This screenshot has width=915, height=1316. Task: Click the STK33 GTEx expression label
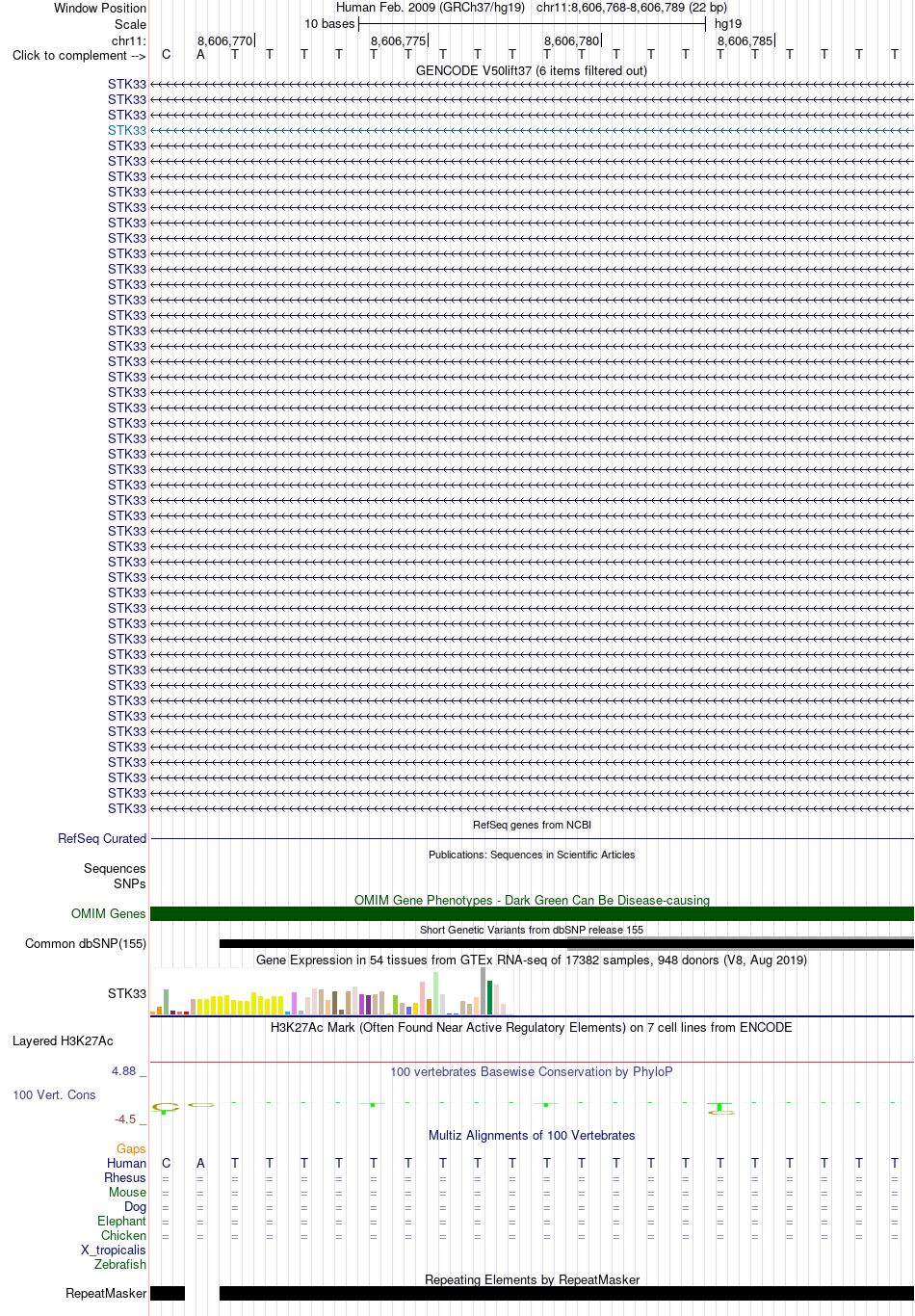[127, 993]
